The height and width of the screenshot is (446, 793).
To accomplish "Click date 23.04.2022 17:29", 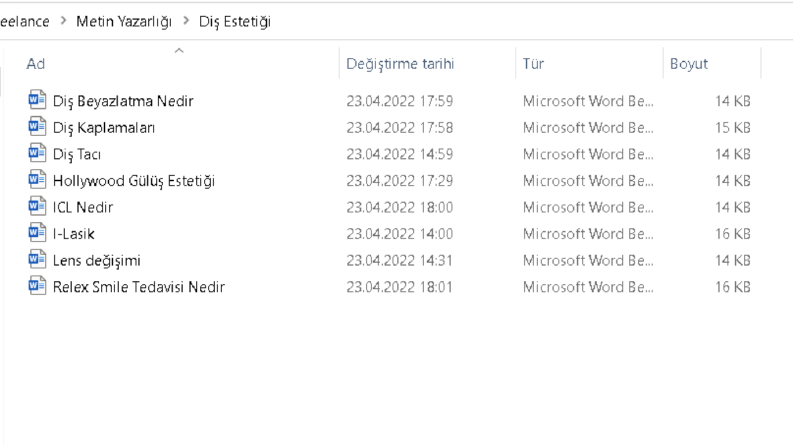I will (x=400, y=181).
